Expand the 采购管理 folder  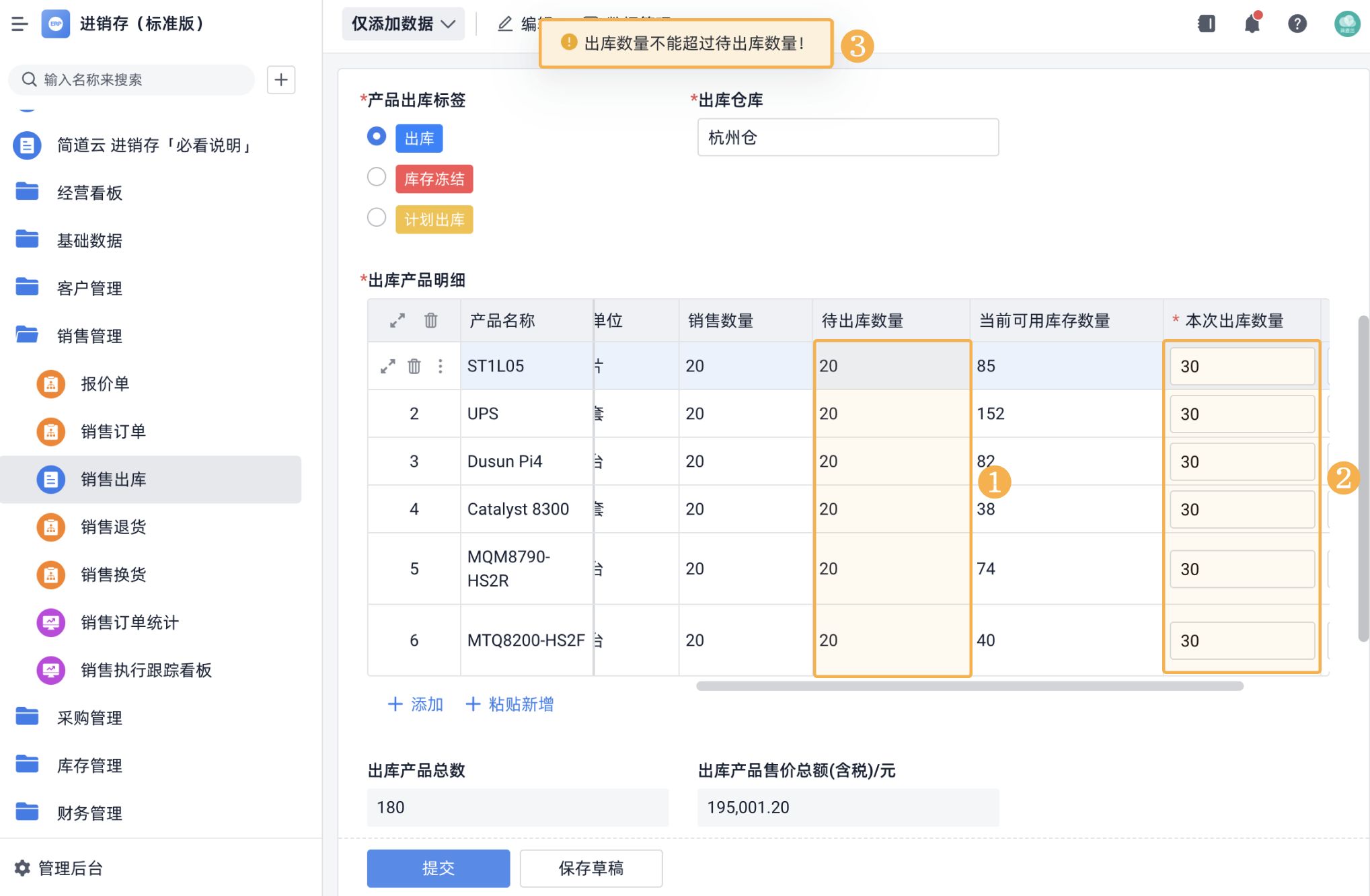click(89, 718)
